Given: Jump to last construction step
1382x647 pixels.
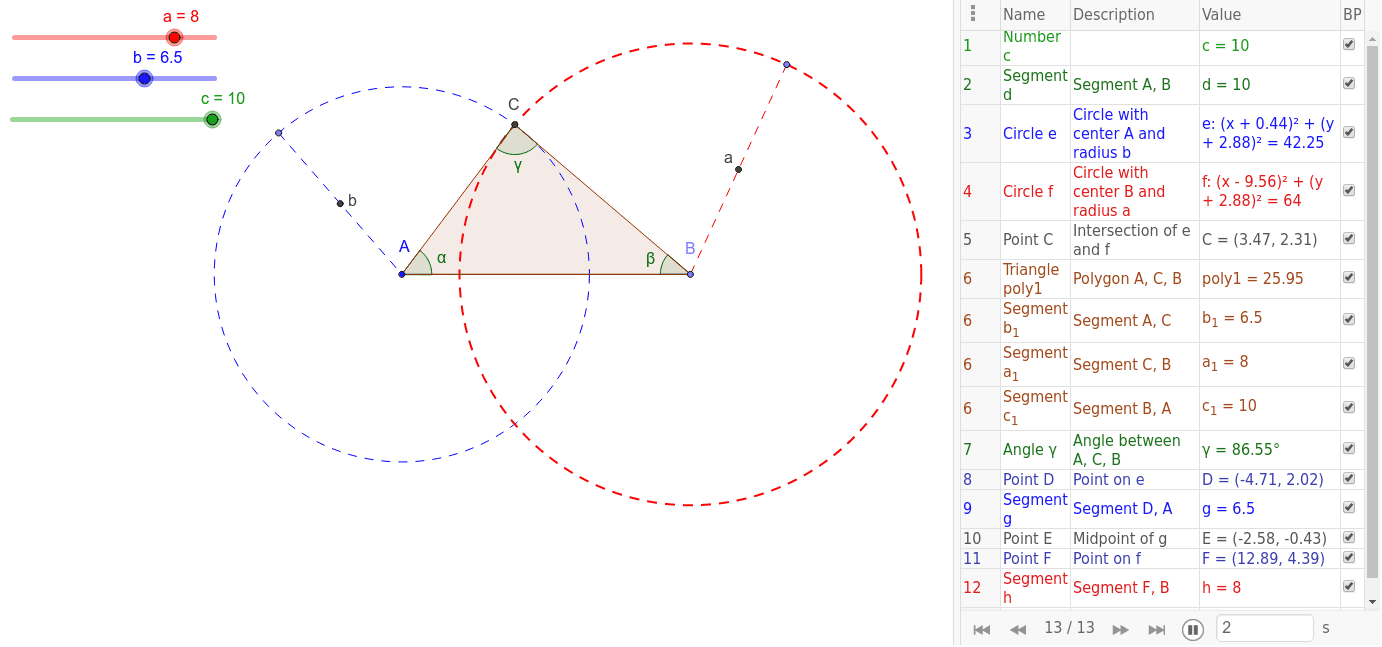Looking at the screenshot, I should click(x=1157, y=629).
